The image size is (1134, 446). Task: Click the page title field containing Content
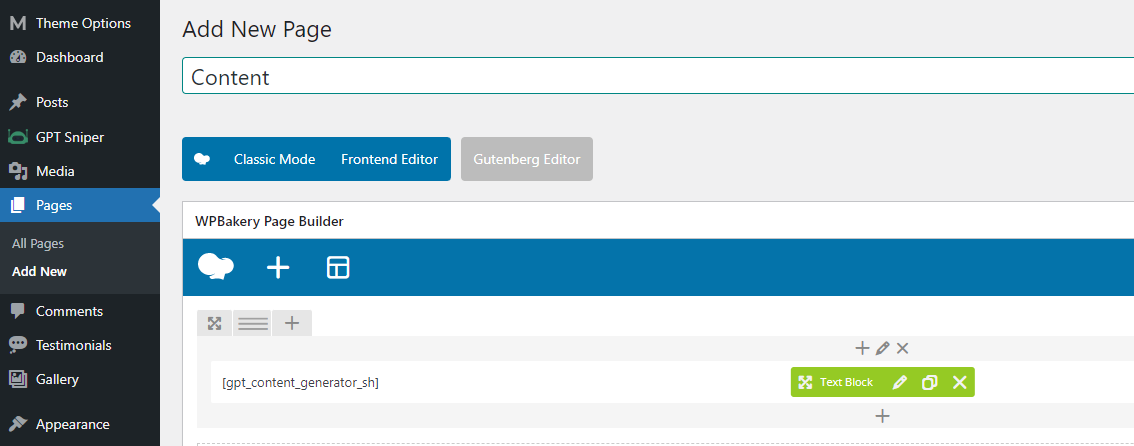pos(658,76)
